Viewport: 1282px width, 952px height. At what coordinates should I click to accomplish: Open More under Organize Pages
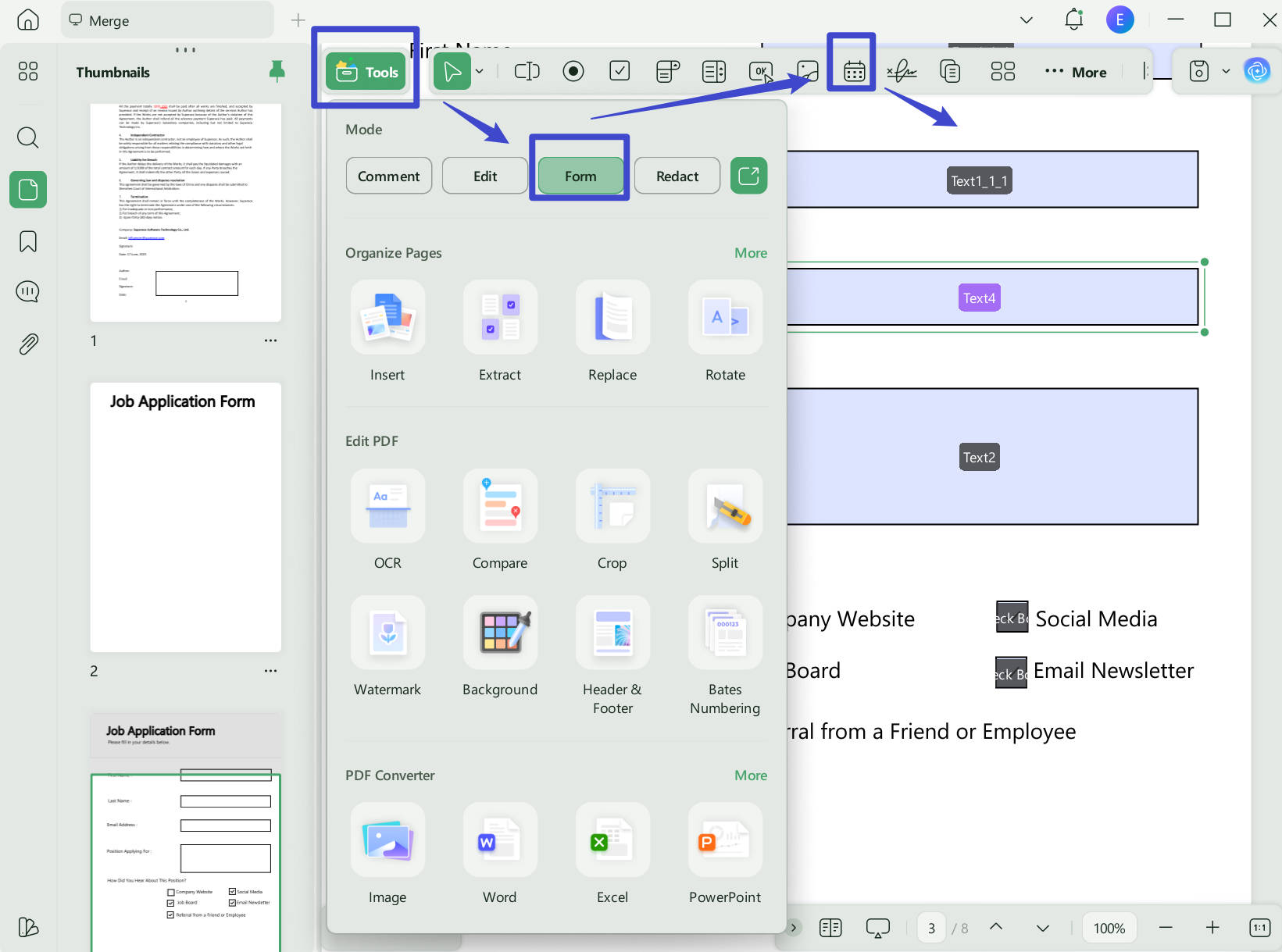(x=750, y=253)
